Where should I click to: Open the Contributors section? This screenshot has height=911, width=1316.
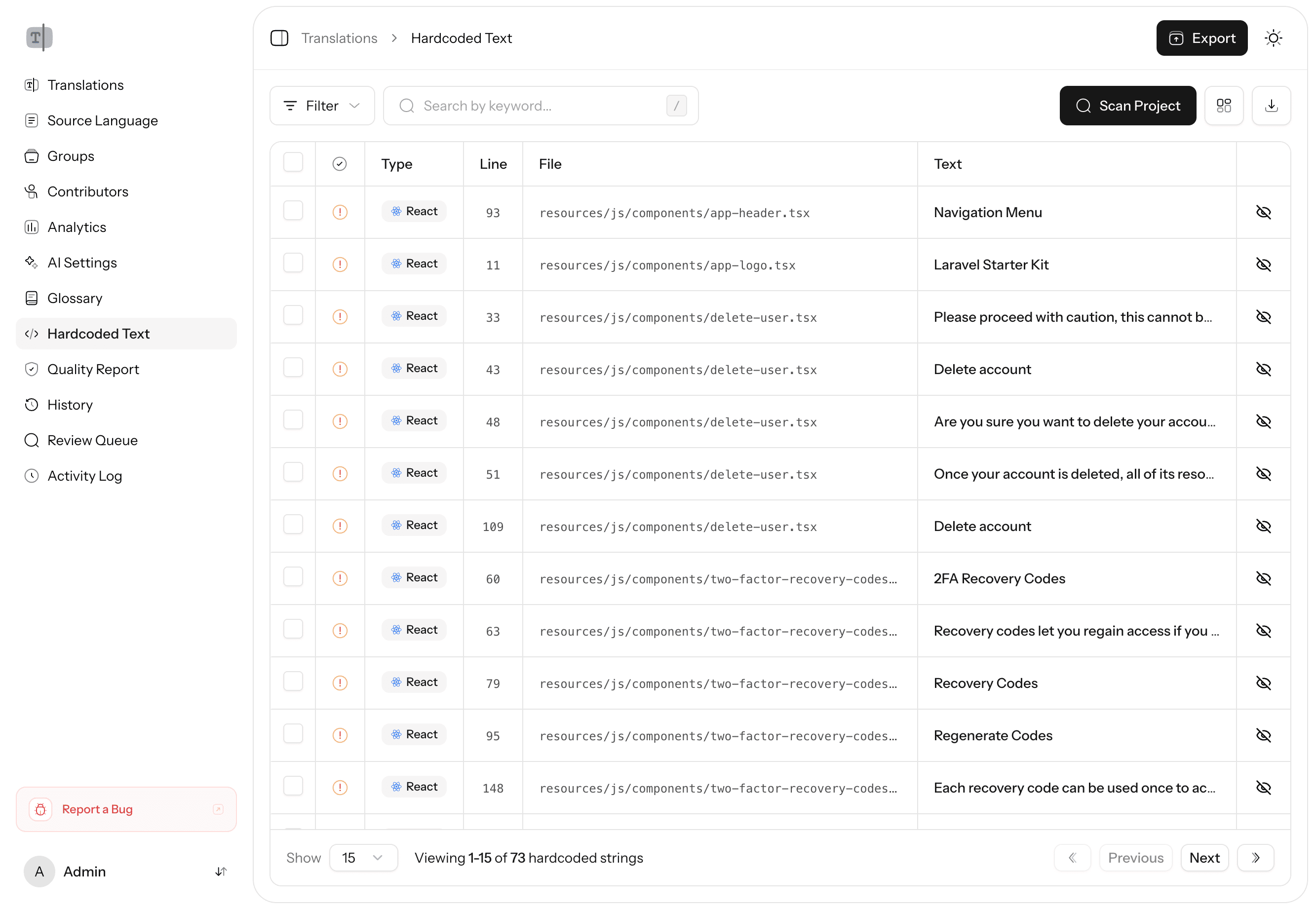88,191
